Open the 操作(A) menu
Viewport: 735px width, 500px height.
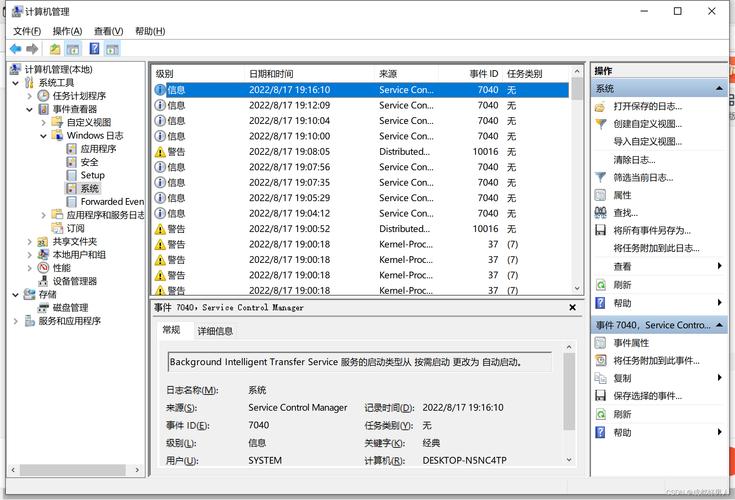pyautogui.click(x=68, y=31)
